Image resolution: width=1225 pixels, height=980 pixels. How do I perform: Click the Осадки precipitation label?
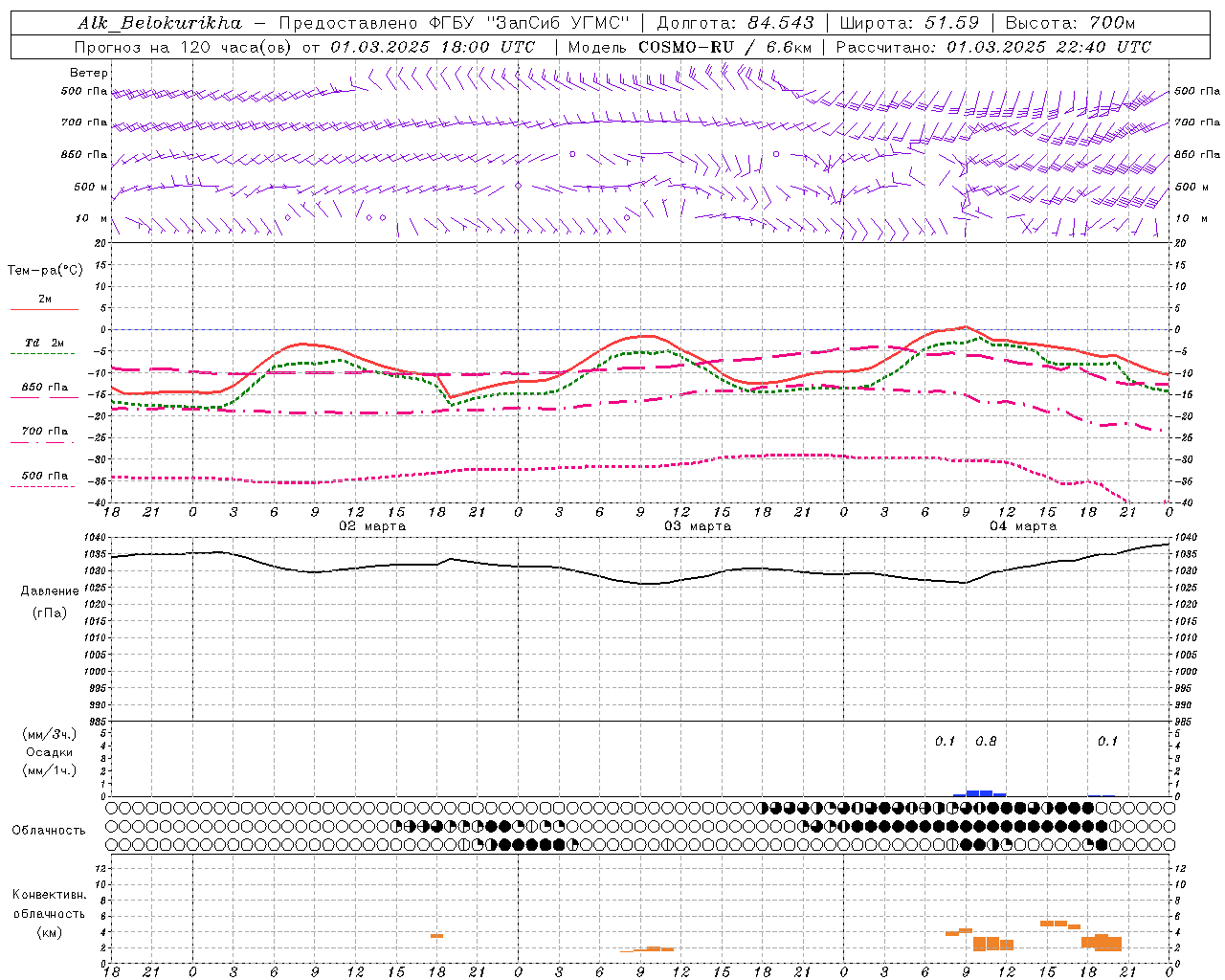[50, 752]
